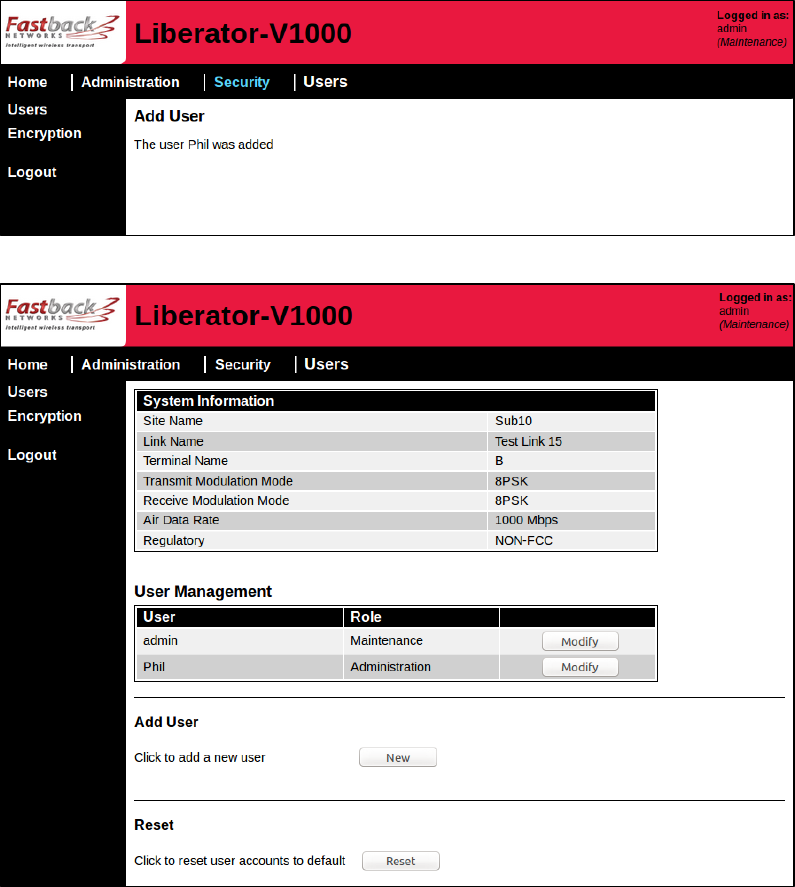Click the Fastback Networks logo in upper panel
Screen dimensions: 795x887
(x=62, y=32)
